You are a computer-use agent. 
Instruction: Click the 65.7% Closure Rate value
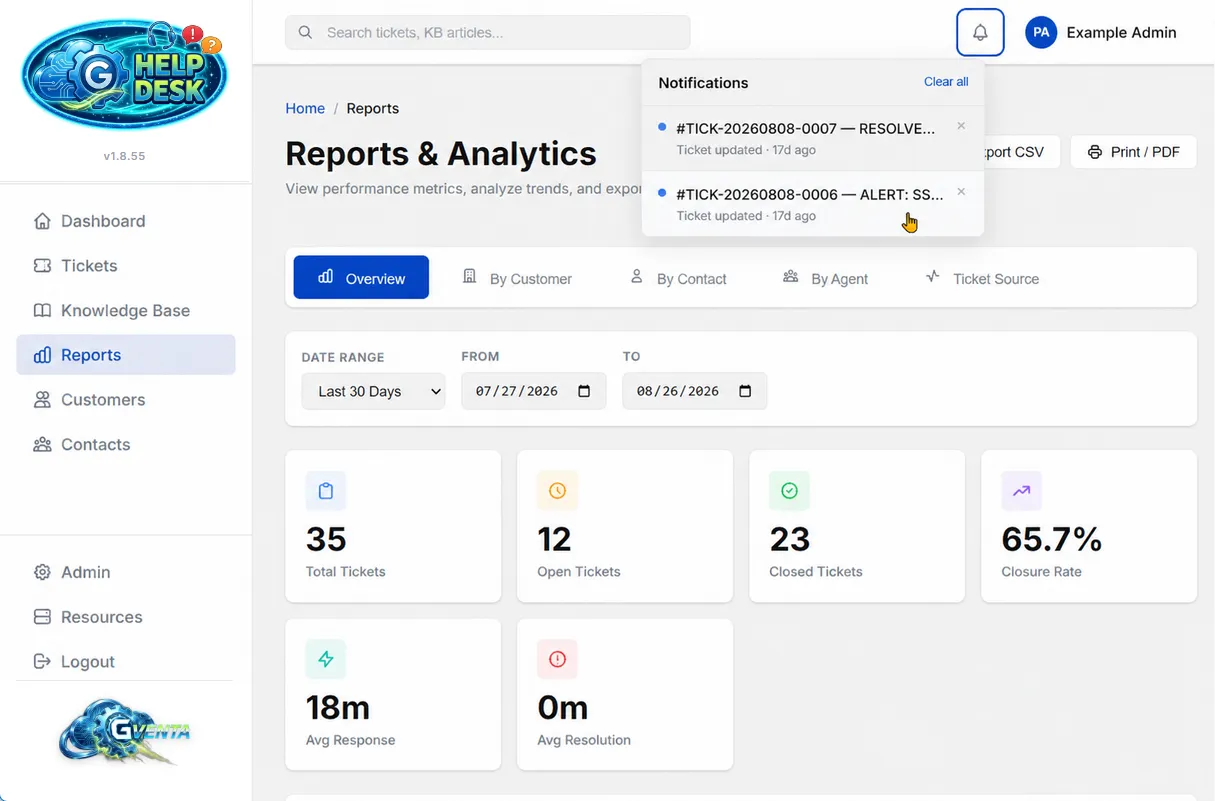pos(1051,540)
